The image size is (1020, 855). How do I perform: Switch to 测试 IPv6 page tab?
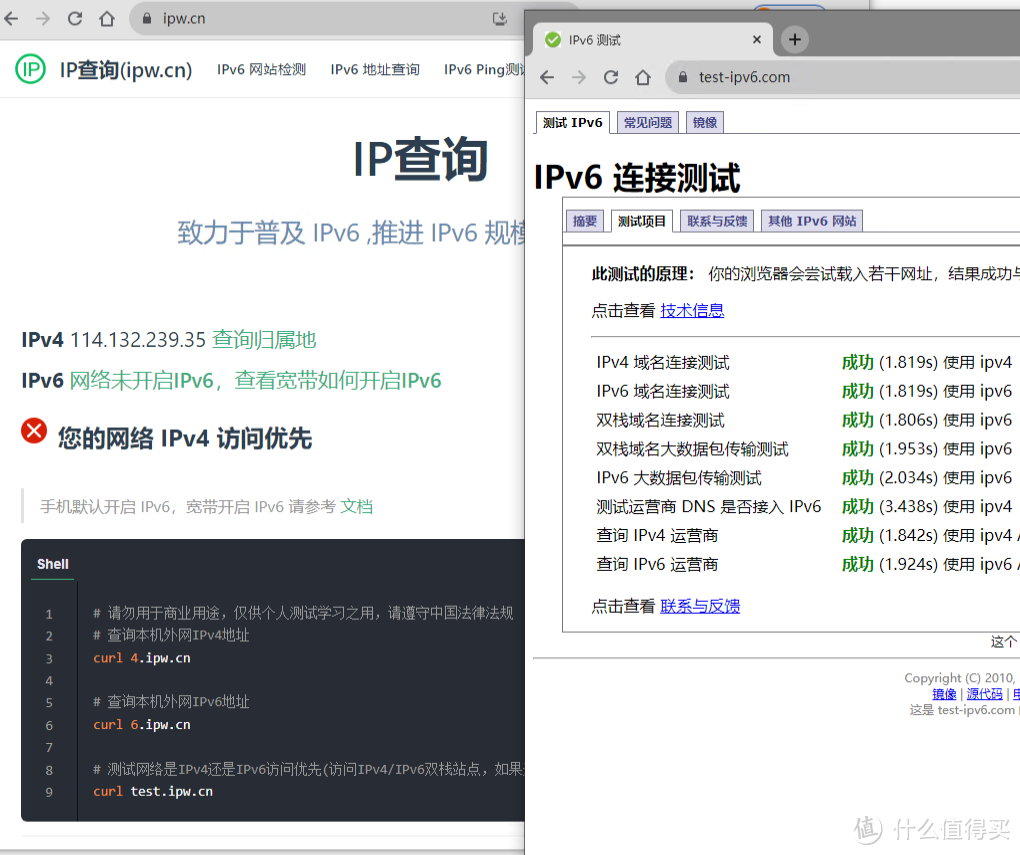[x=572, y=122]
